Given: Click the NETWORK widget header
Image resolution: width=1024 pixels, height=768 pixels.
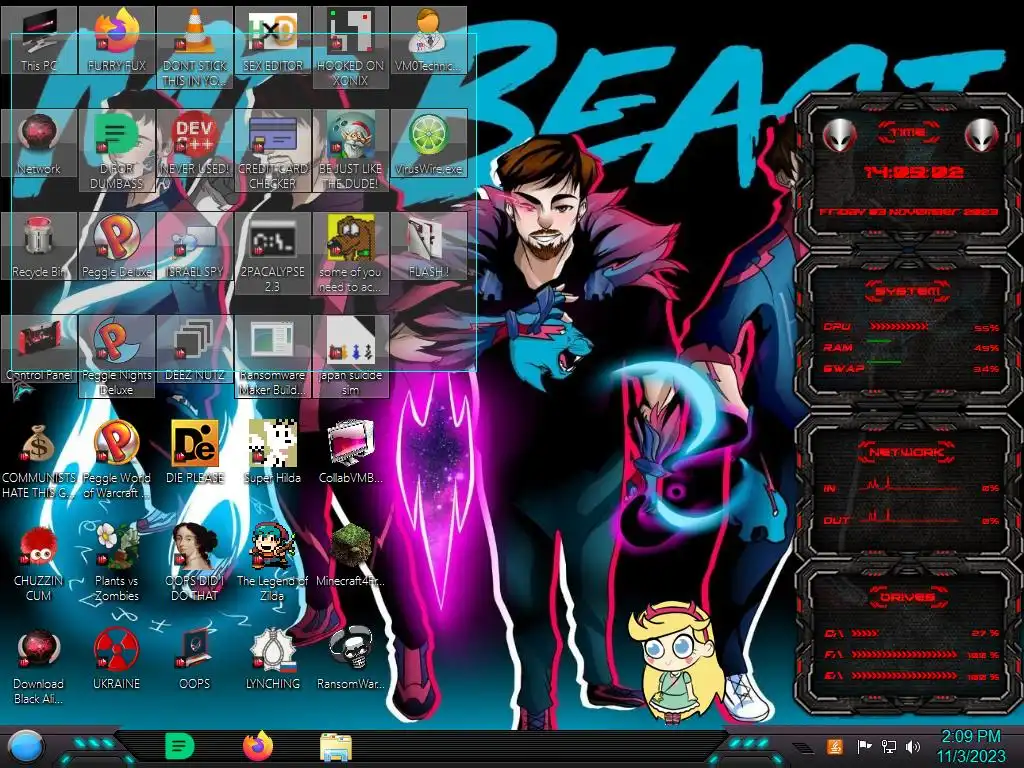Looking at the screenshot, I should pos(908,452).
